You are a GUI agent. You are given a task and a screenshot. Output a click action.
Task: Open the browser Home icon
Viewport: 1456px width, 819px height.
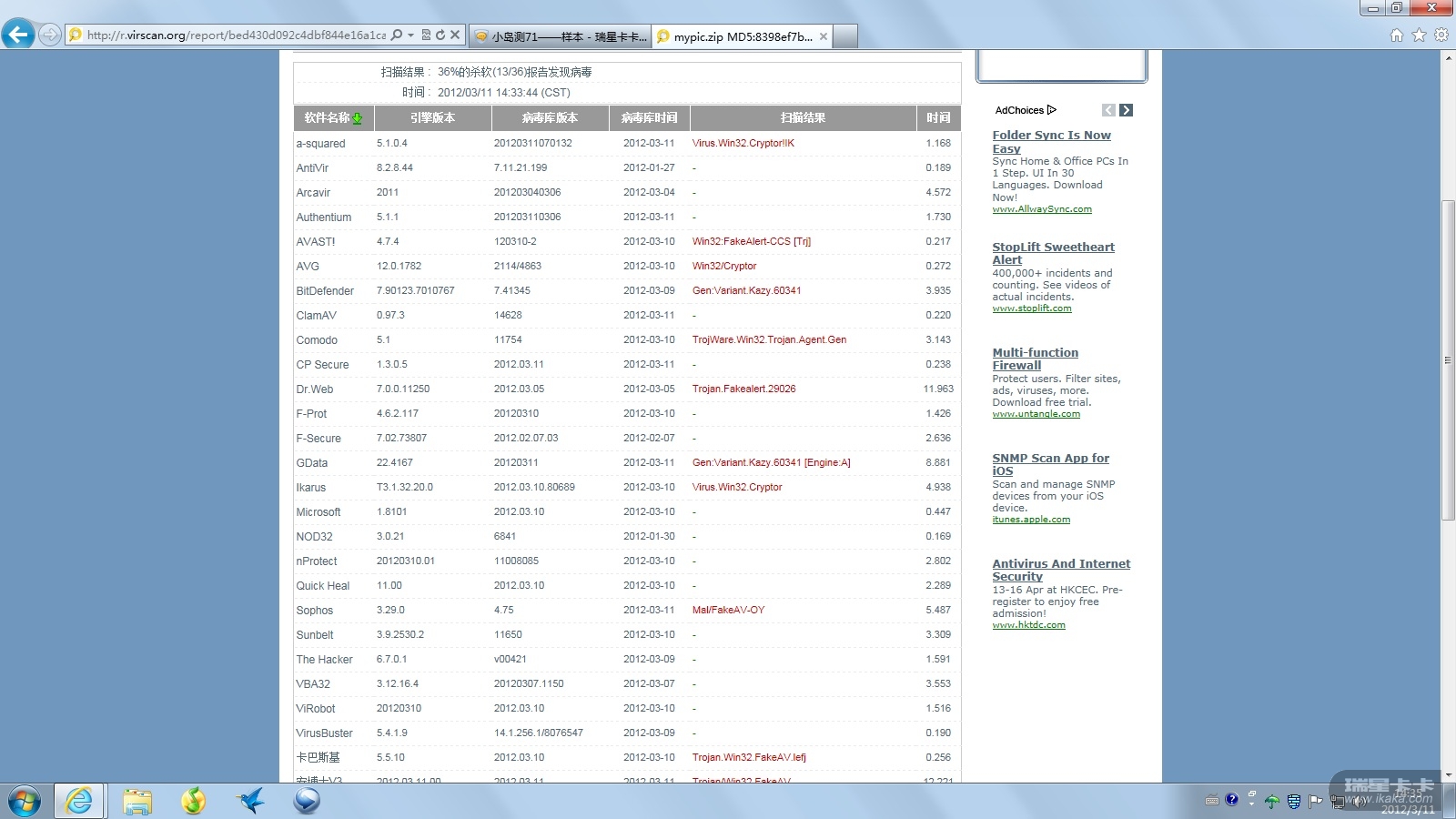1397,35
